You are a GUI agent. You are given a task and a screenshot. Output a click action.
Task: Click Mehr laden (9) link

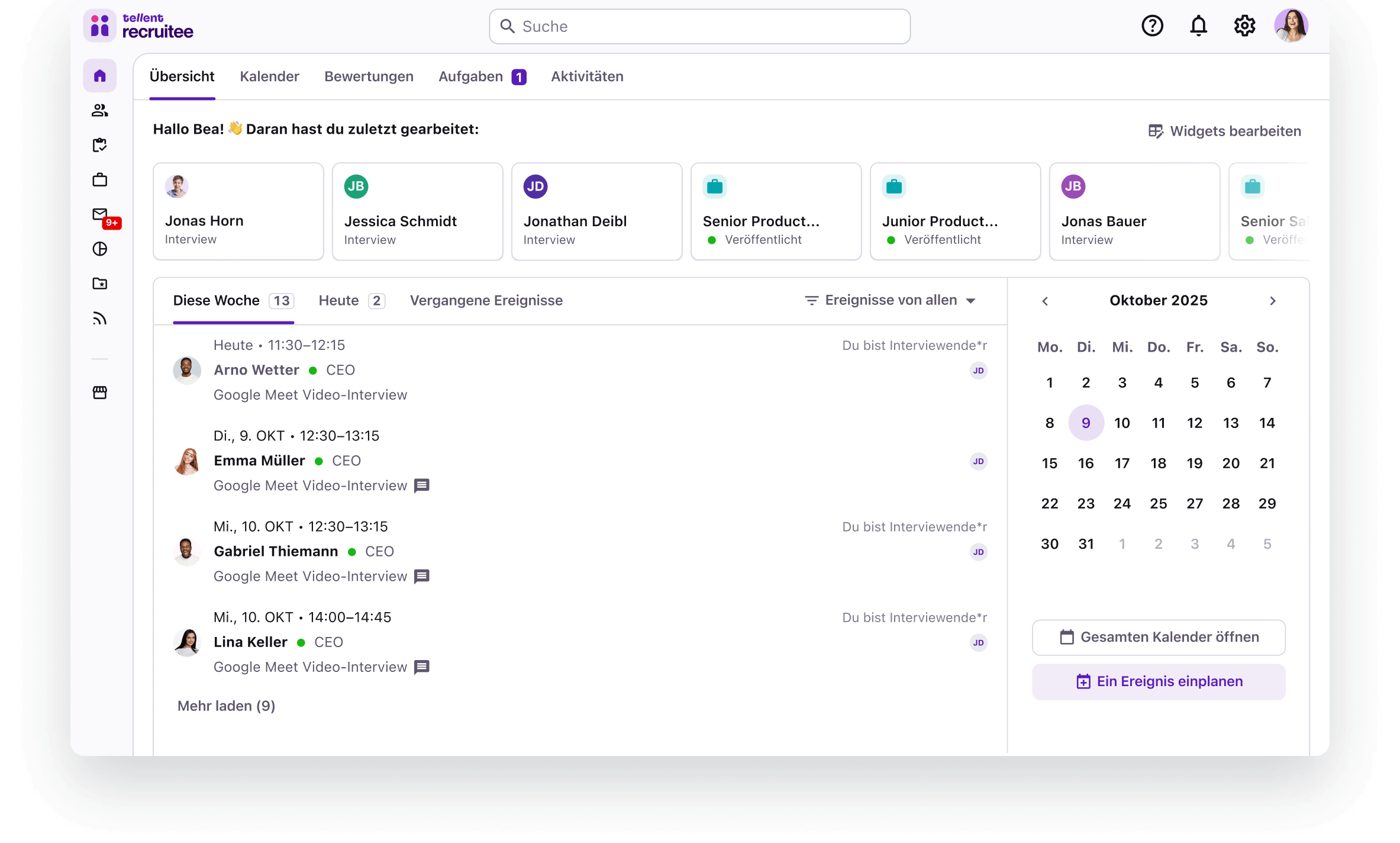[x=226, y=706]
